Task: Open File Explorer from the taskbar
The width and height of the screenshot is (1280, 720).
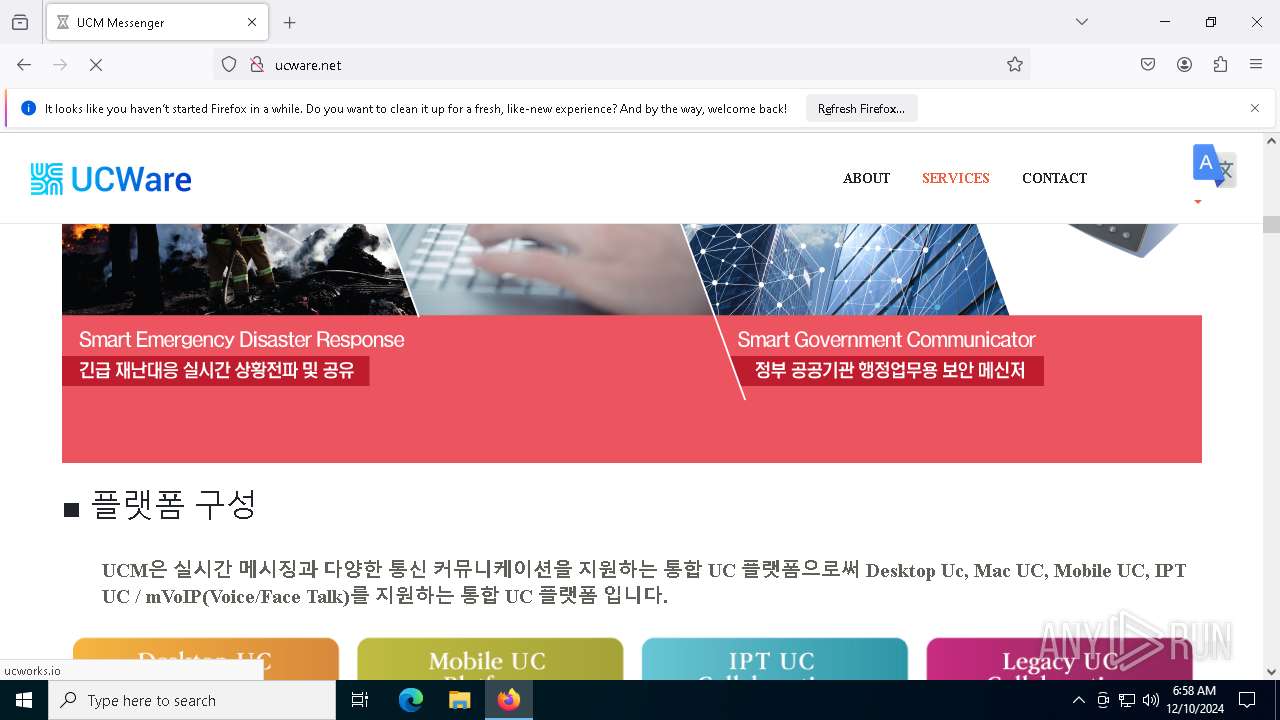Action: point(459,700)
